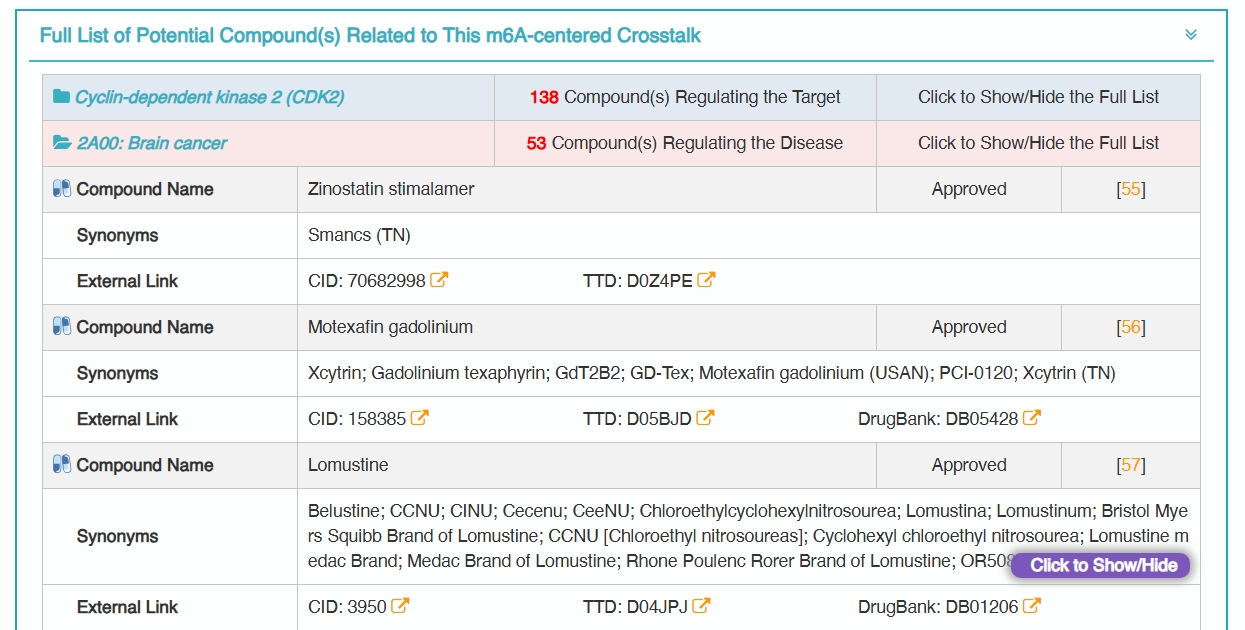Click the folder icon next to Cyclin-dependent kinase 2
The width and height of the screenshot is (1245, 630).
coord(62,97)
